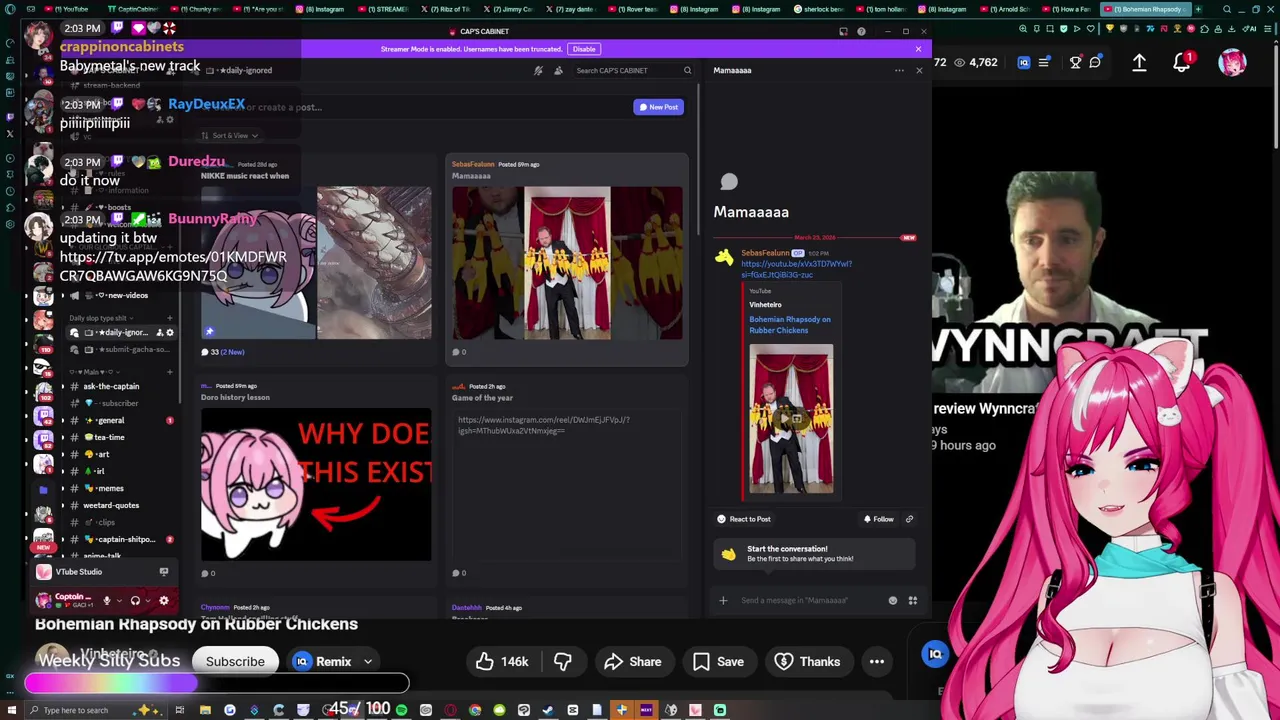Follow the Mamaaaaa thread
The width and height of the screenshot is (1280, 720).
point(878,519)
